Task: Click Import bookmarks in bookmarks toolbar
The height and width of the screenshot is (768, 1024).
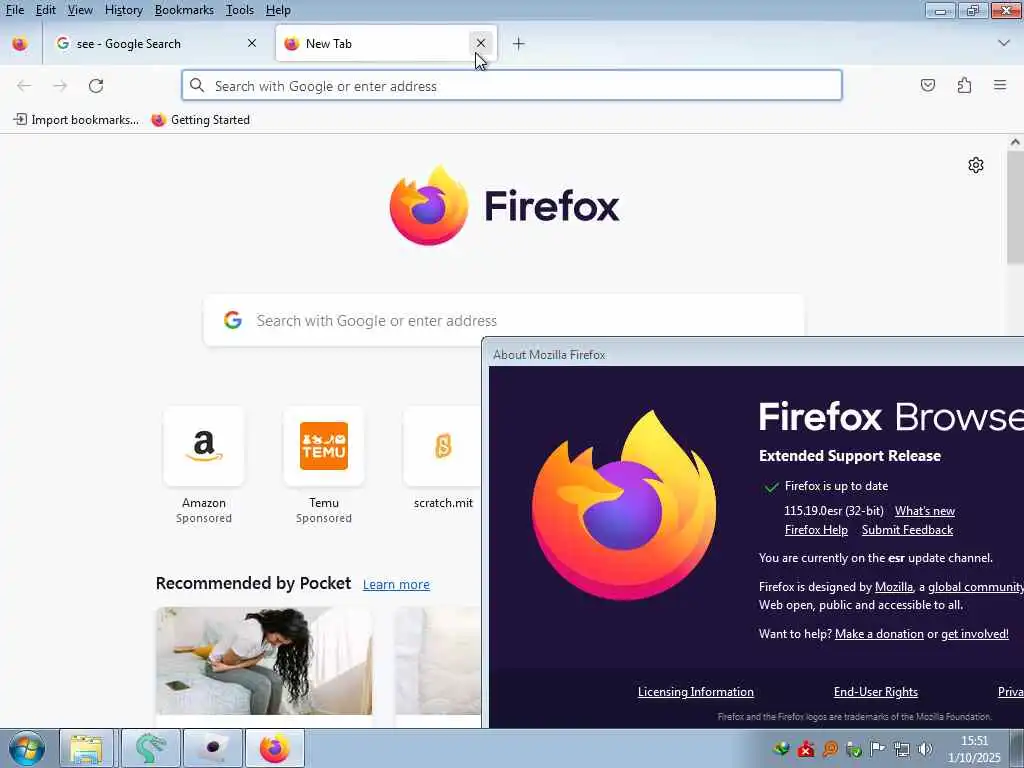Action: coord(76,120)
